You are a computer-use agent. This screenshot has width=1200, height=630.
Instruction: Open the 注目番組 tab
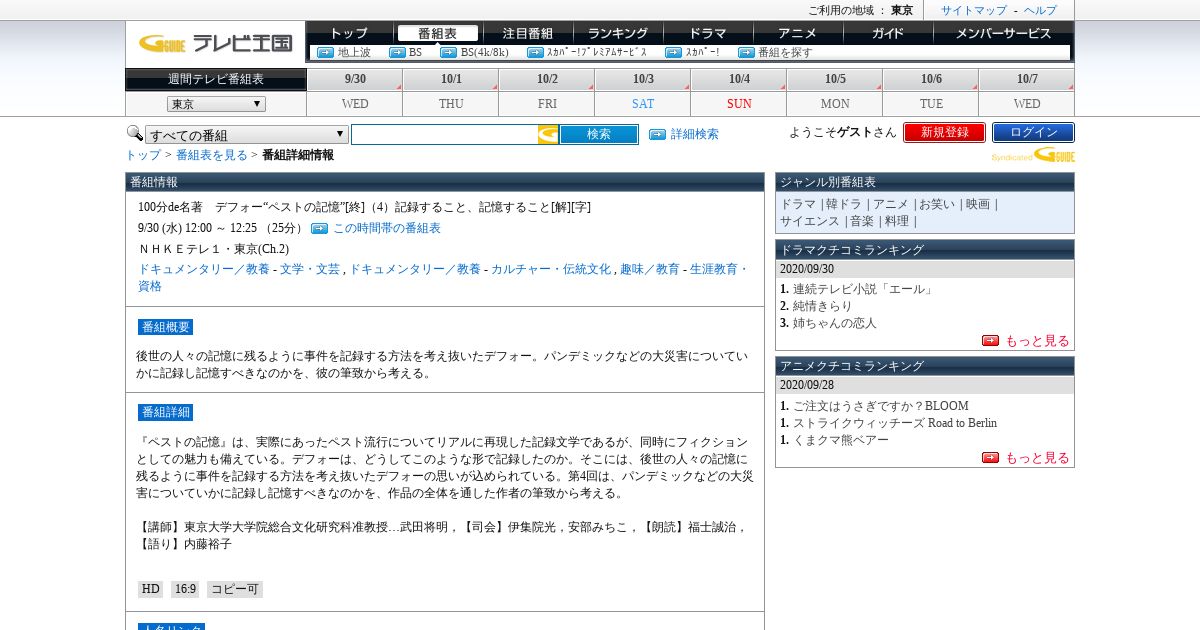click(x=528, y=33)
